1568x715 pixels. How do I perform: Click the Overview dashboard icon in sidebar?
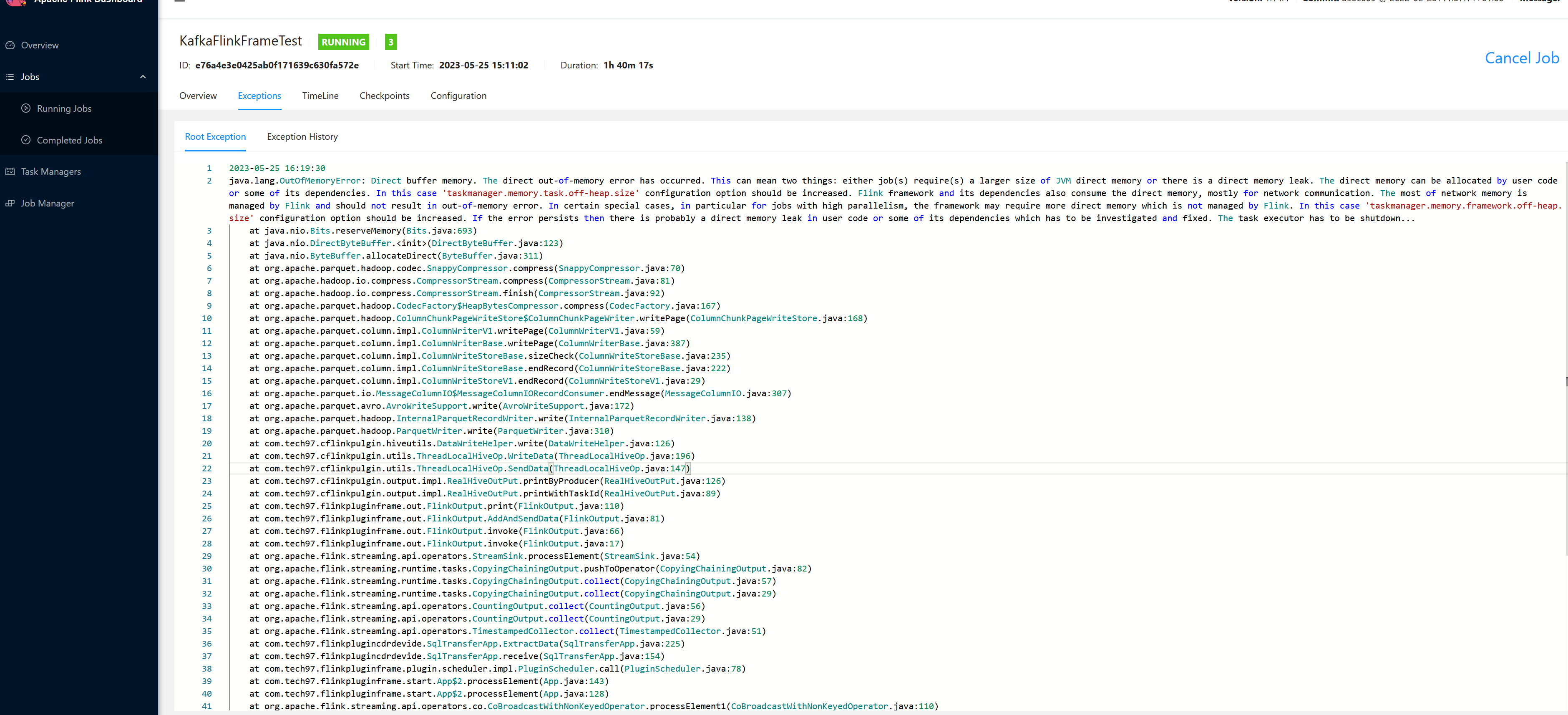[10, 45]
